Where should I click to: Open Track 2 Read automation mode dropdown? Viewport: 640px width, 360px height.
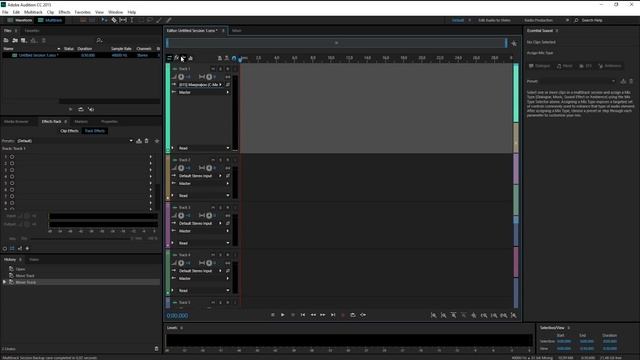pos(204,196)
